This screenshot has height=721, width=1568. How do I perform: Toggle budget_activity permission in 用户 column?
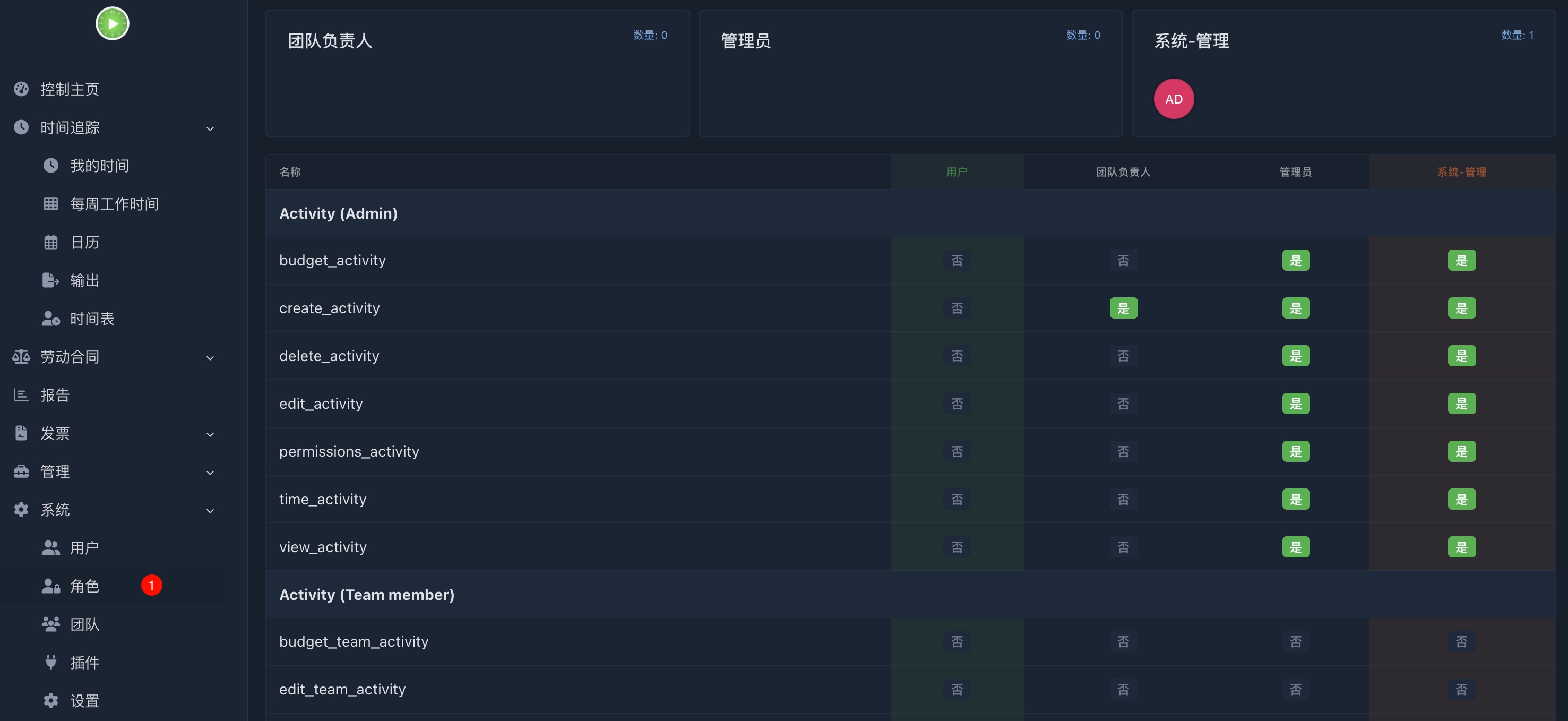[957, 261]
